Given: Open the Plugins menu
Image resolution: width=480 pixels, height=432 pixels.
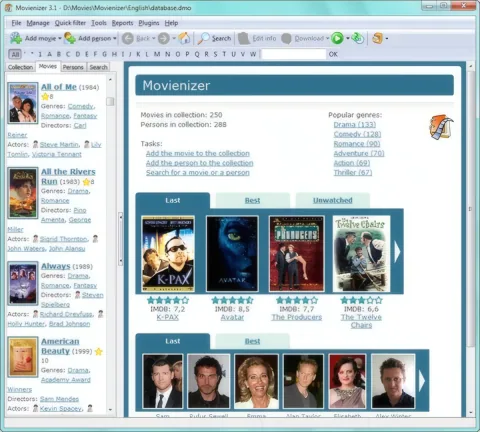Looking at the screenshot, I should pos(149,23).
